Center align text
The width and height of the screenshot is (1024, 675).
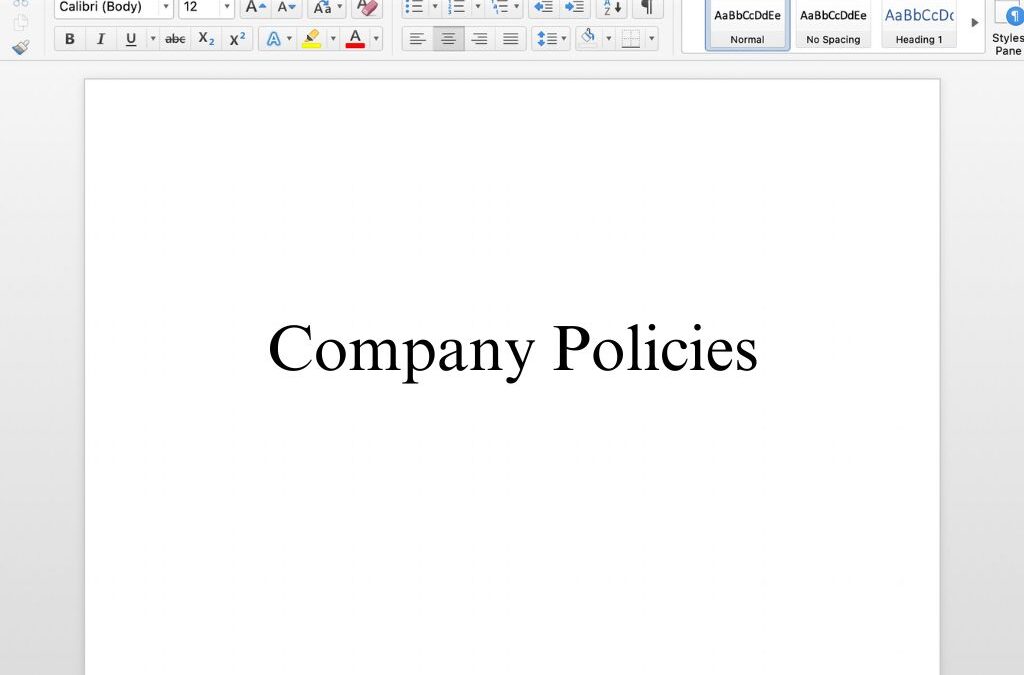(448, 39)
